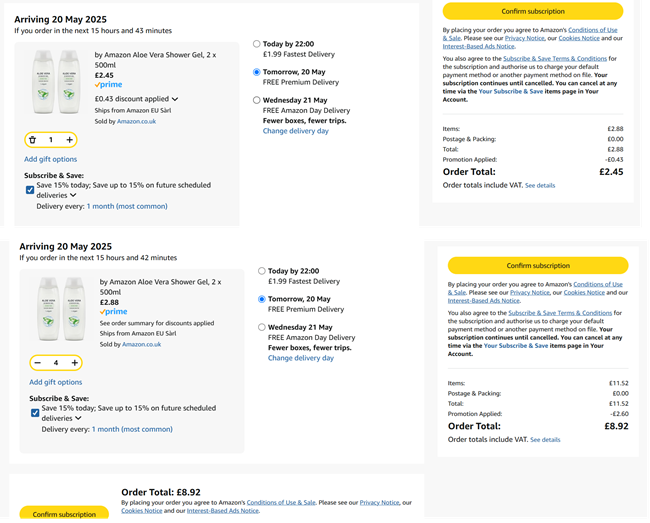Viewport: 650px width, 523px height.
Task: Select 'Today by 22:00' in the £8.92 order
Action: point(262,271)
